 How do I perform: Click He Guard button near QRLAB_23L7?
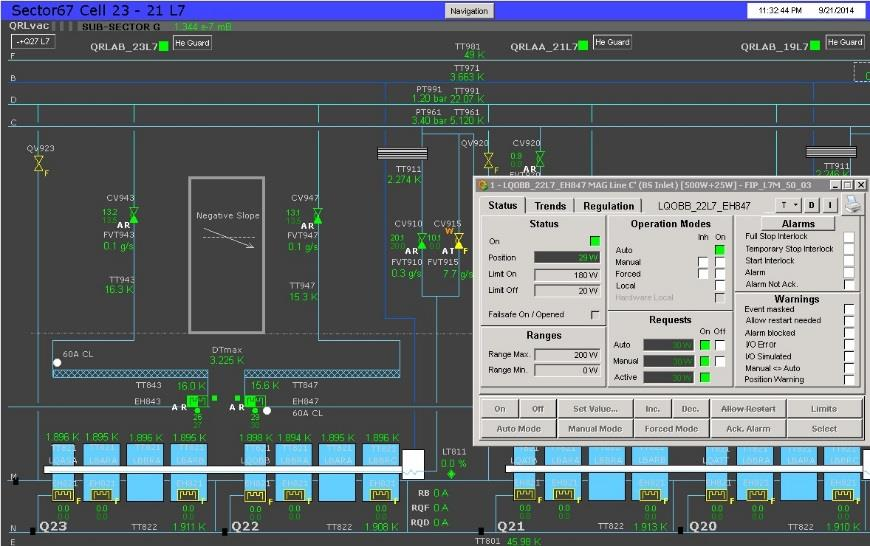[192, 43]
